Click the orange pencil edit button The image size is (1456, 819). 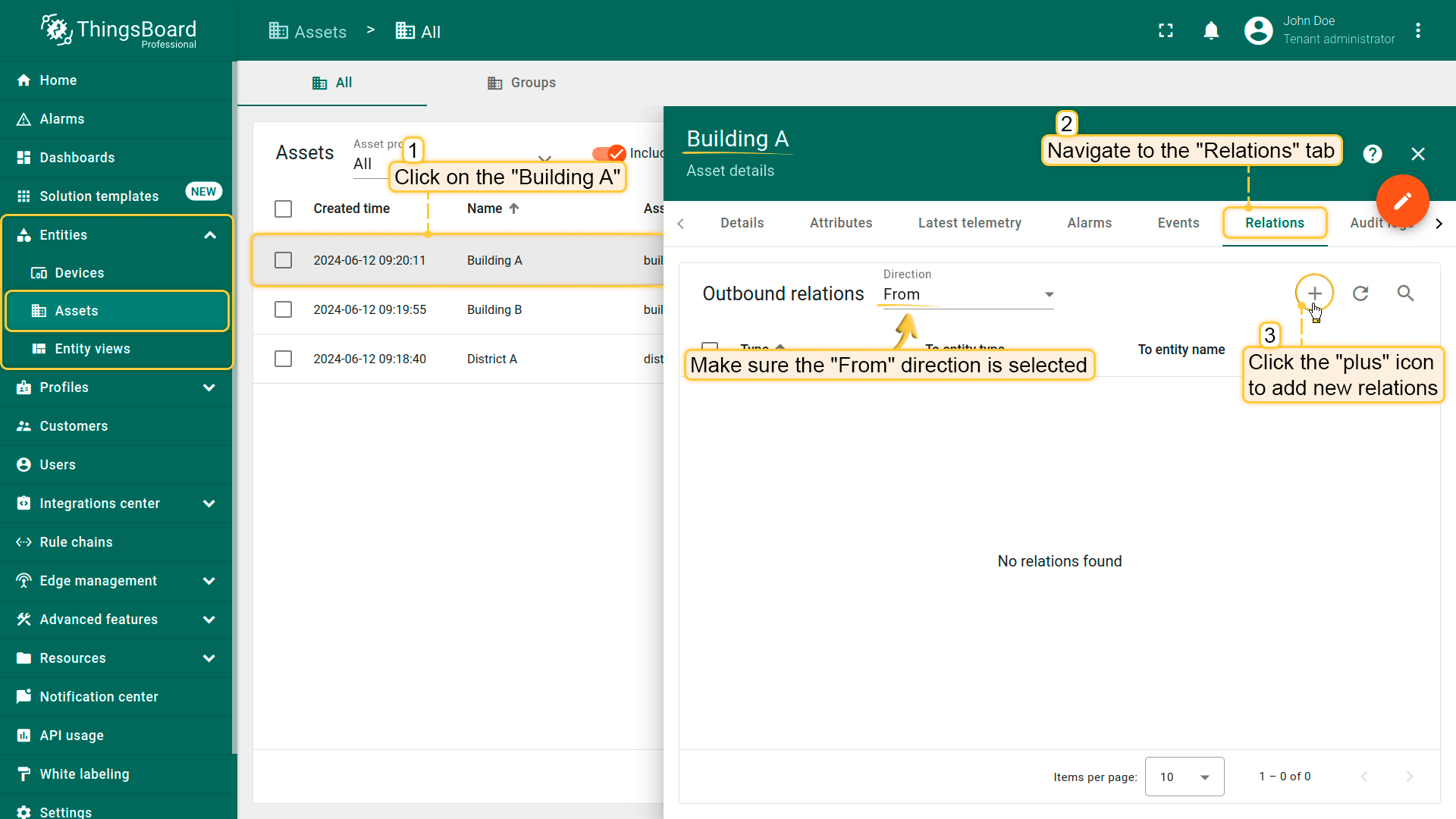tap(1402, 201)
